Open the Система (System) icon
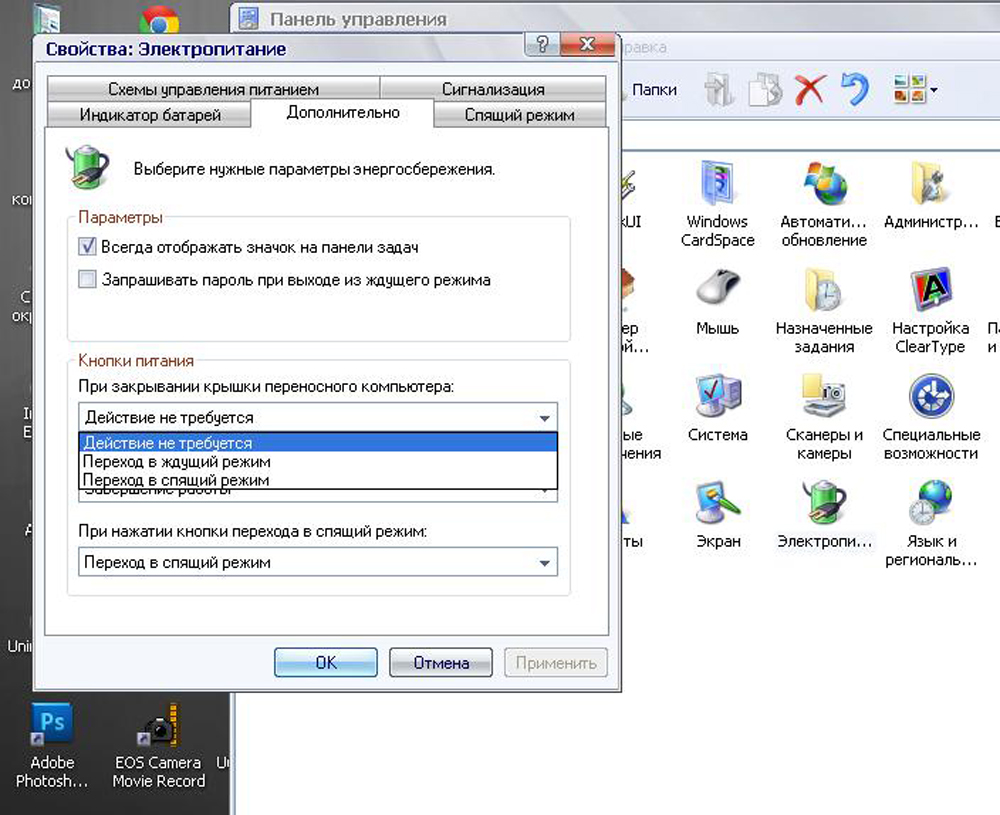This screenshot has height=815, width=1000. [x=717, y=398]
